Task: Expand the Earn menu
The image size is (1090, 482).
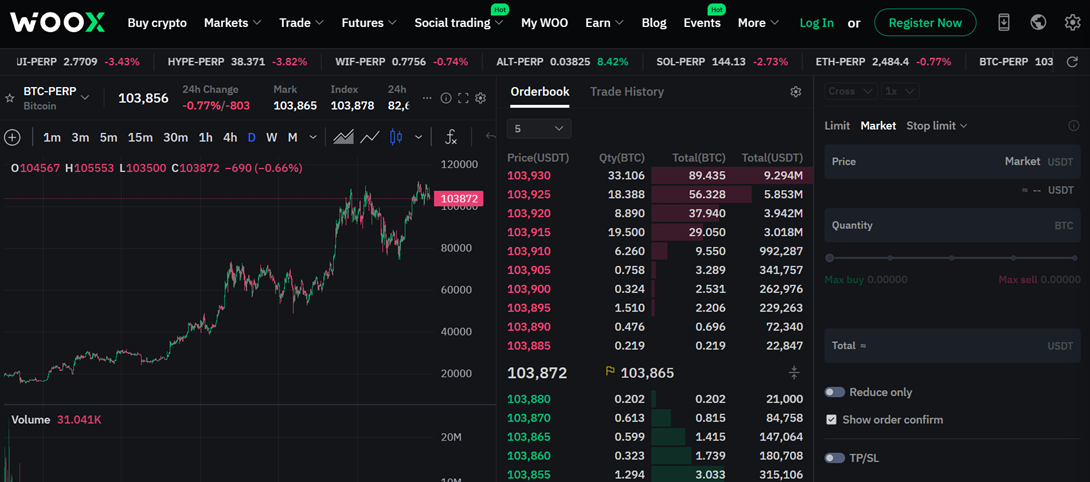Action: click(x=605, y=22)
